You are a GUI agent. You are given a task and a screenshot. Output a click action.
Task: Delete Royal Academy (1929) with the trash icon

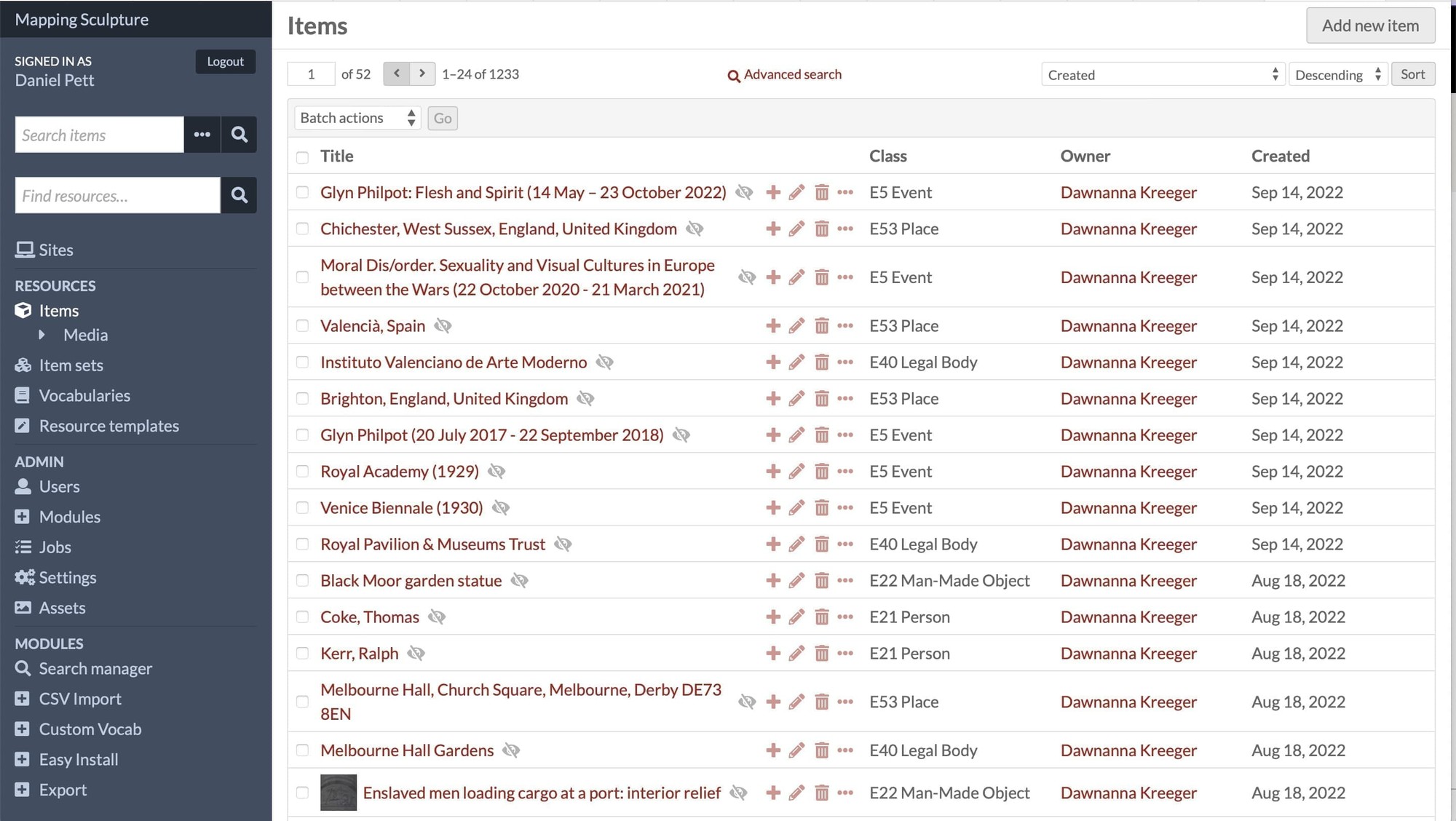821,472
